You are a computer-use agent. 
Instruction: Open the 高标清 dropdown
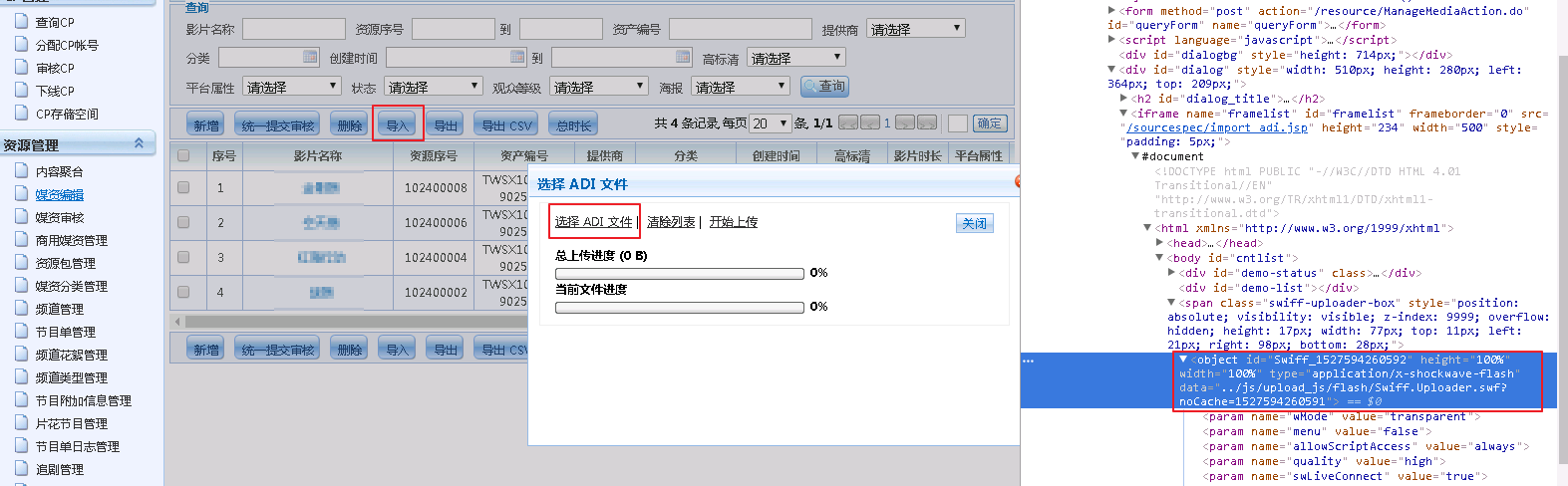(795, 58)
